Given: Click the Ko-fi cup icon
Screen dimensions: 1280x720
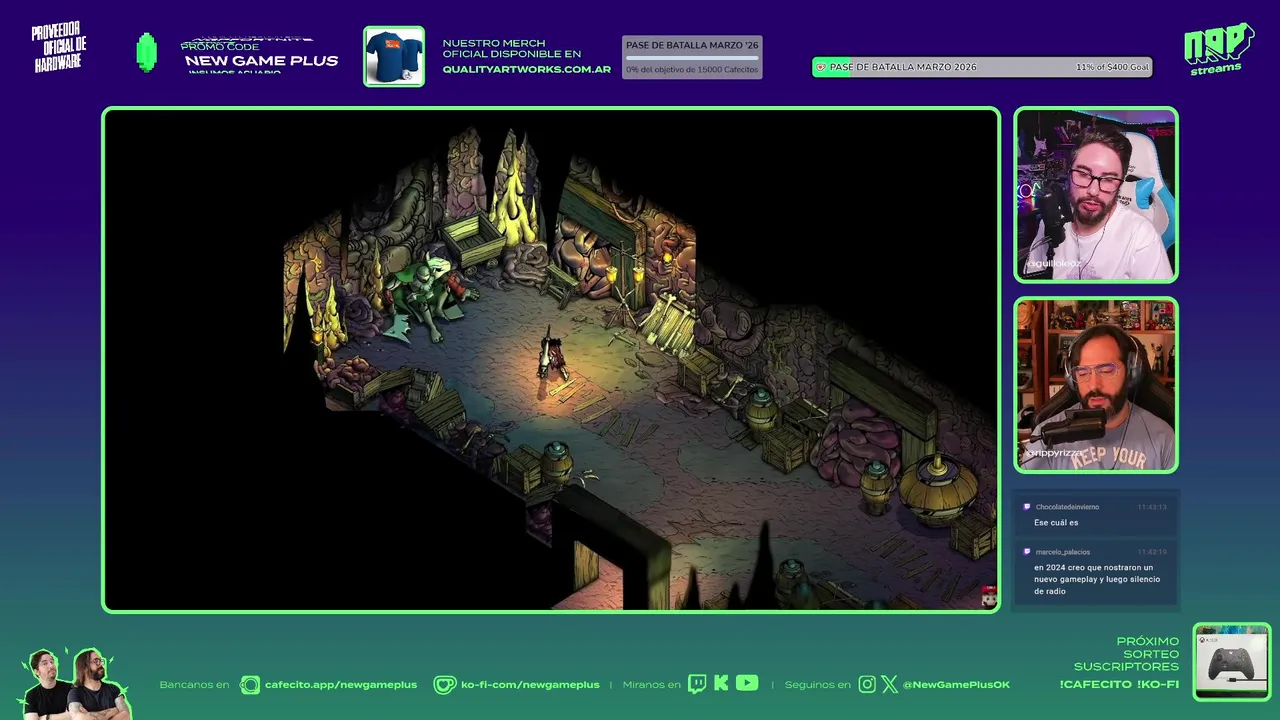Looking at the screenshot, I should tap(445, 685).
